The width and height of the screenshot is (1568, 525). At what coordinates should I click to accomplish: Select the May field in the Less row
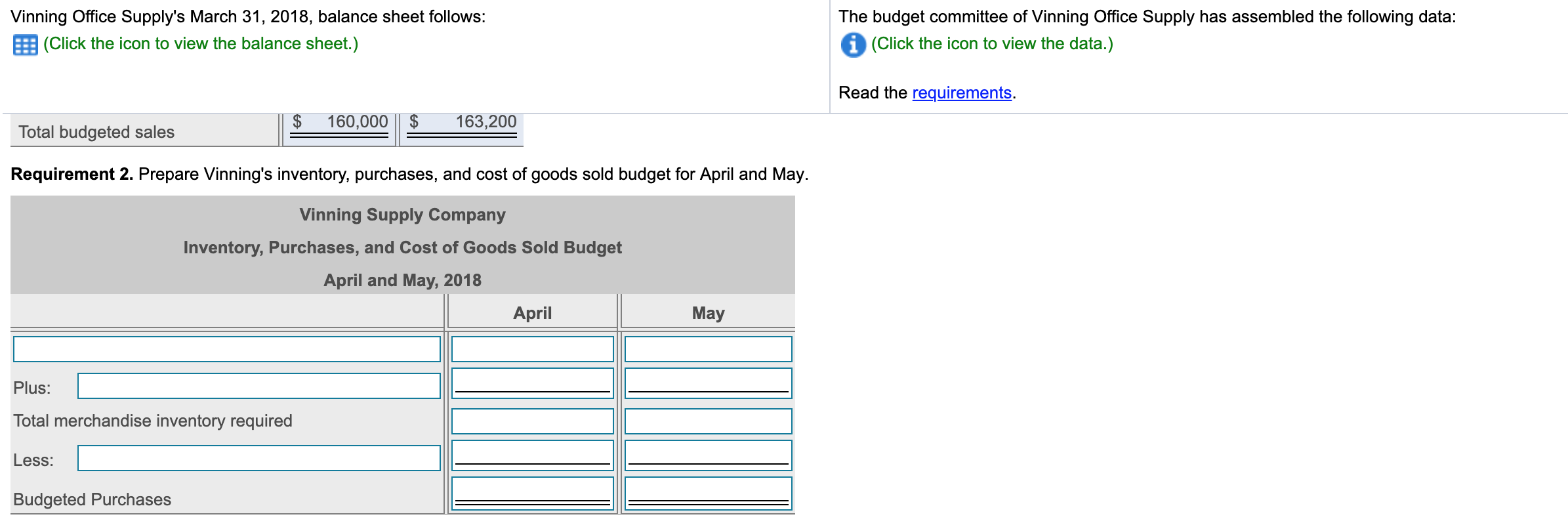(x=709, y=455)
